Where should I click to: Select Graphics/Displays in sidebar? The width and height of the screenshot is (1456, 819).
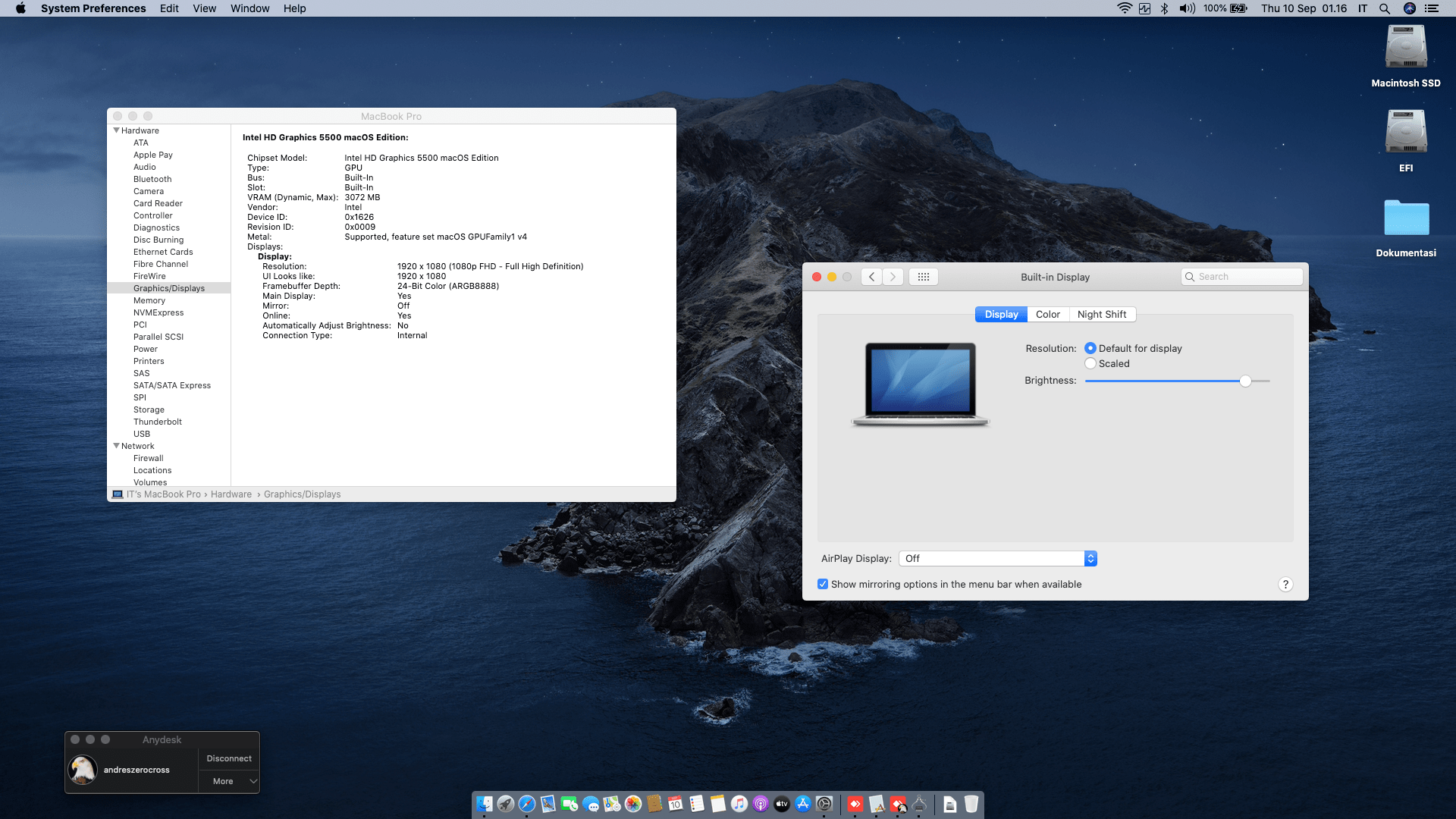point(169,288)
